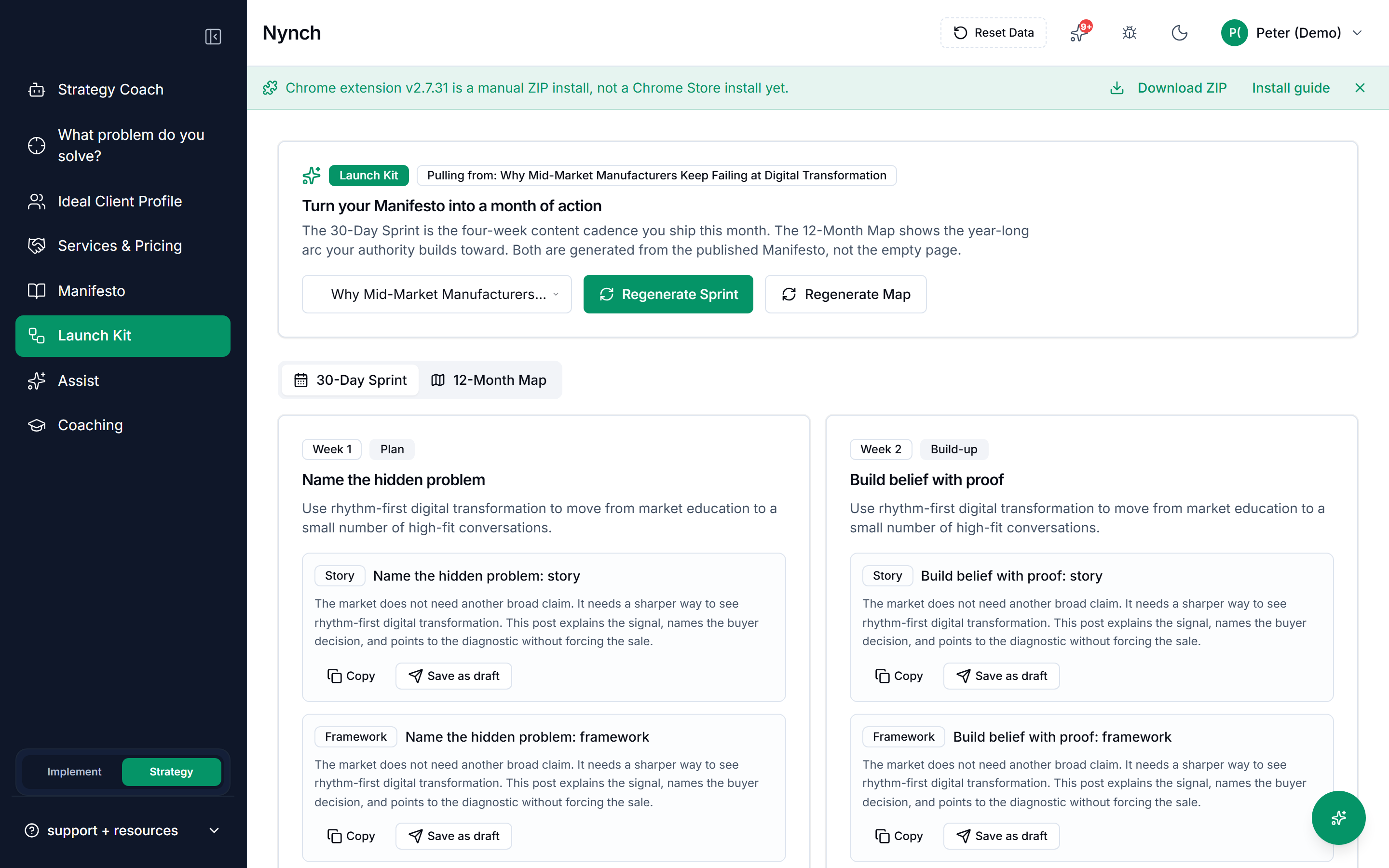
Task: Click the Plan tag
Action: (392, 449)
